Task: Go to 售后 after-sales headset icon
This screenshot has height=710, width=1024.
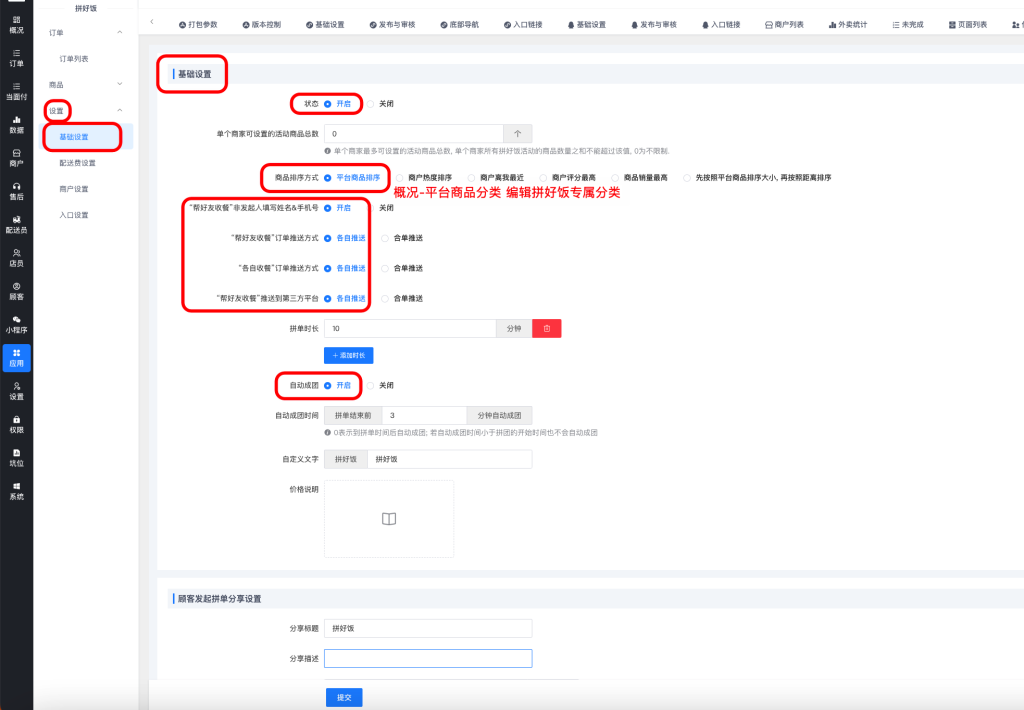Action: (x=16, y=191)
